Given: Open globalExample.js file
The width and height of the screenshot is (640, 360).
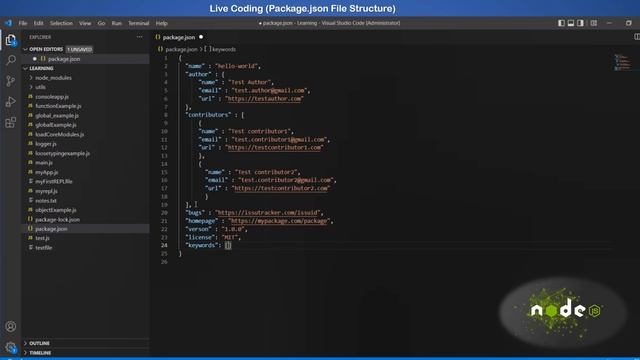Looking at the screenshot, I should pyautogui.click(x=56, y=125).
